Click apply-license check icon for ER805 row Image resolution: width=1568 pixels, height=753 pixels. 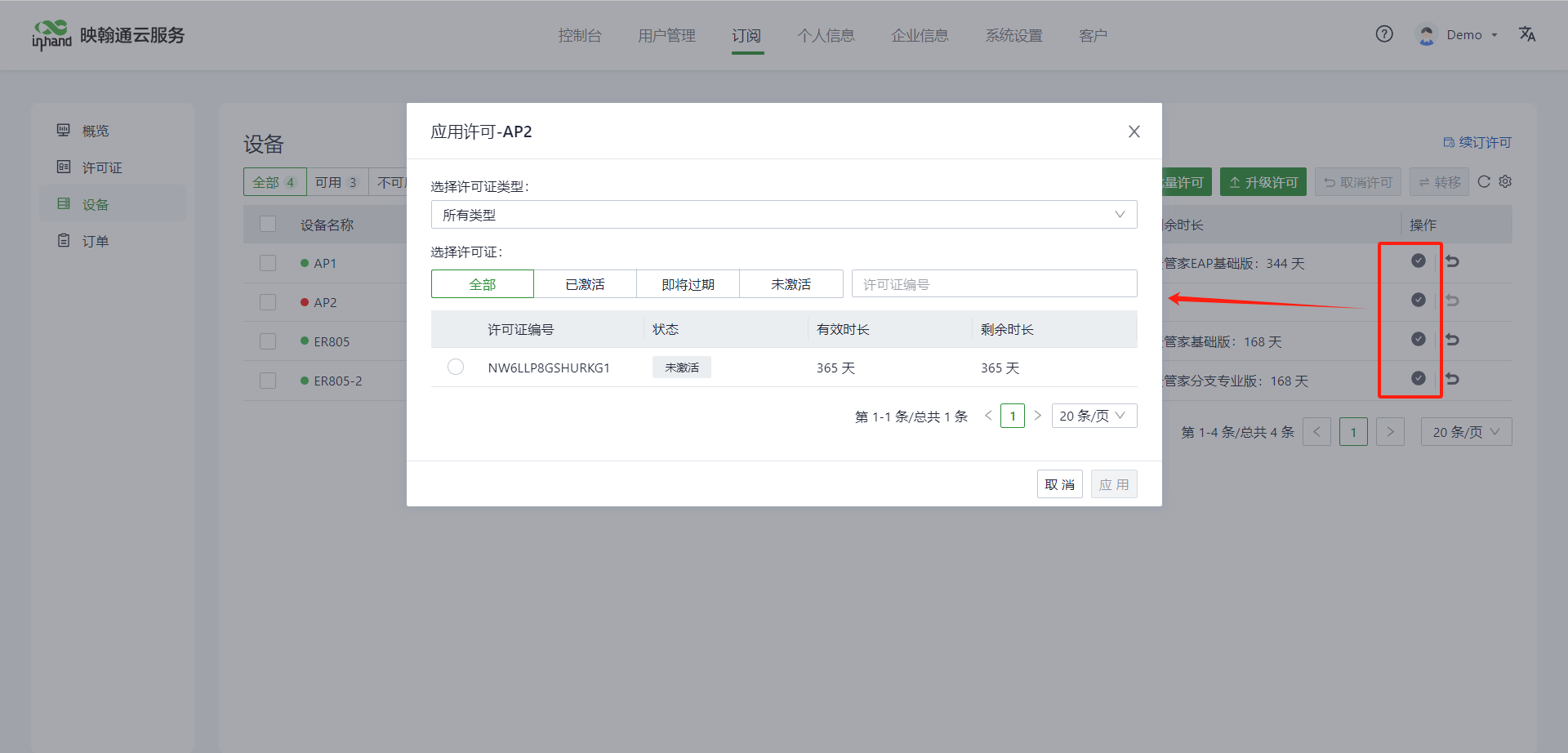1419,339
